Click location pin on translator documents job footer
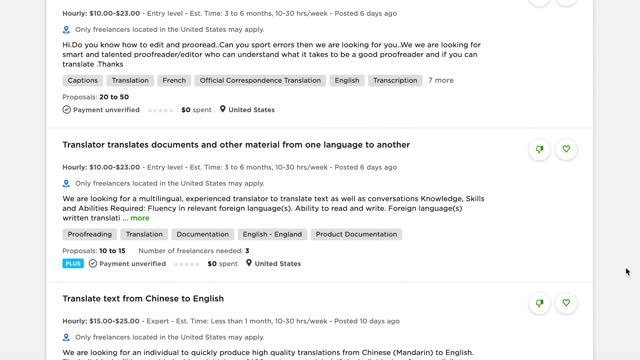 pos(249,263)
